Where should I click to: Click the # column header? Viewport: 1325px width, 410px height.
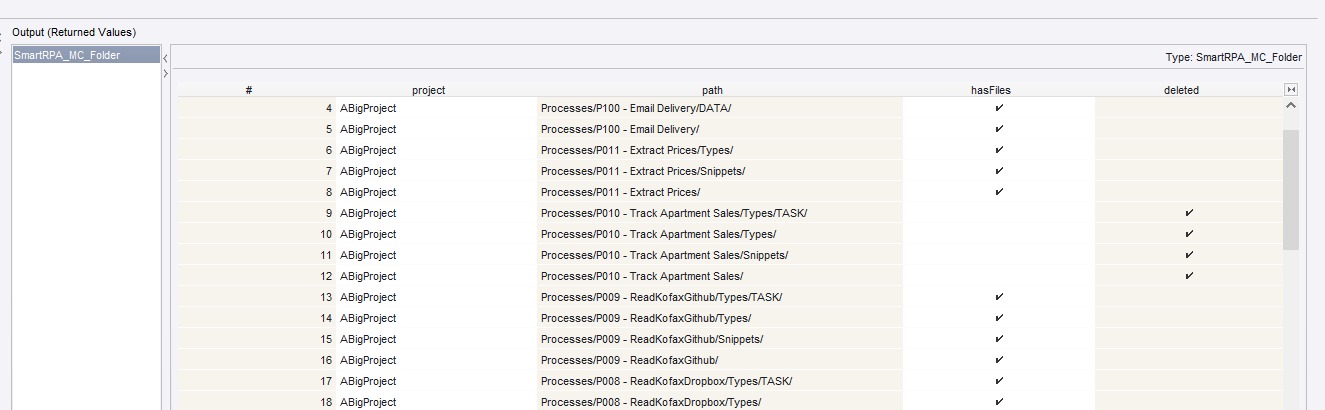pyautogui.click(x=248, y=90)
